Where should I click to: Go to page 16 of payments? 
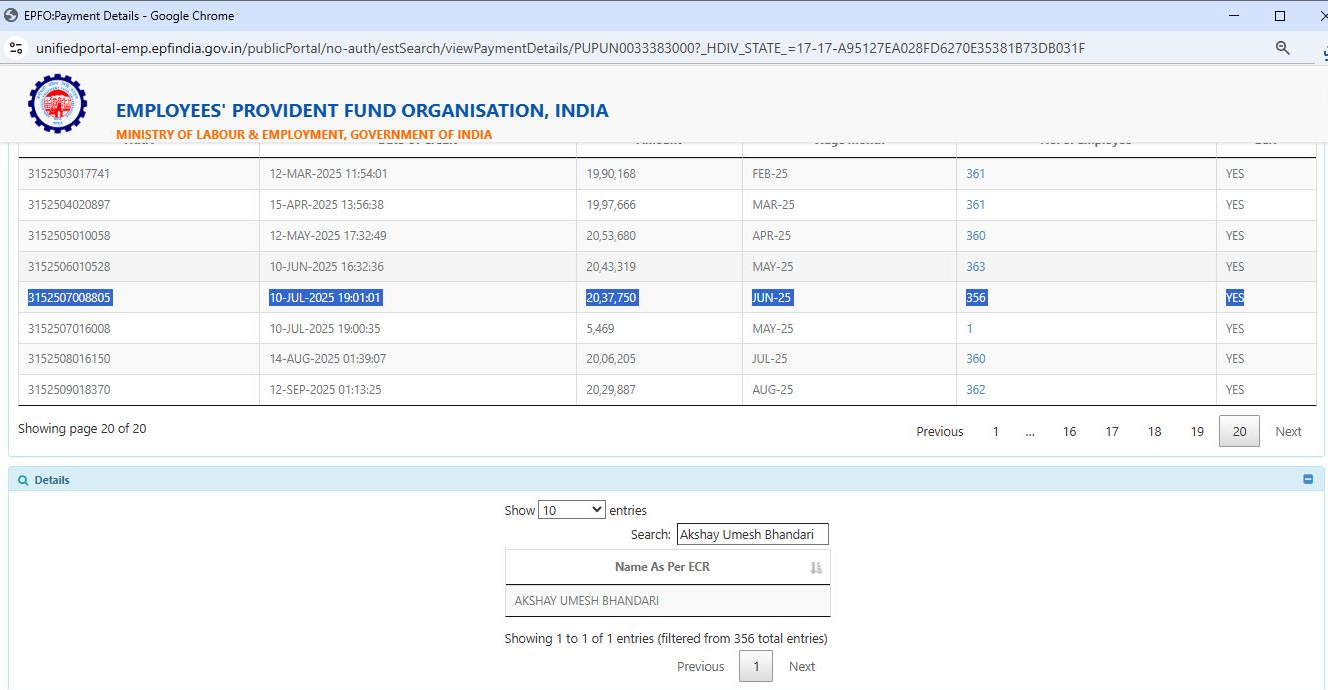click(x=1069, y=432)
